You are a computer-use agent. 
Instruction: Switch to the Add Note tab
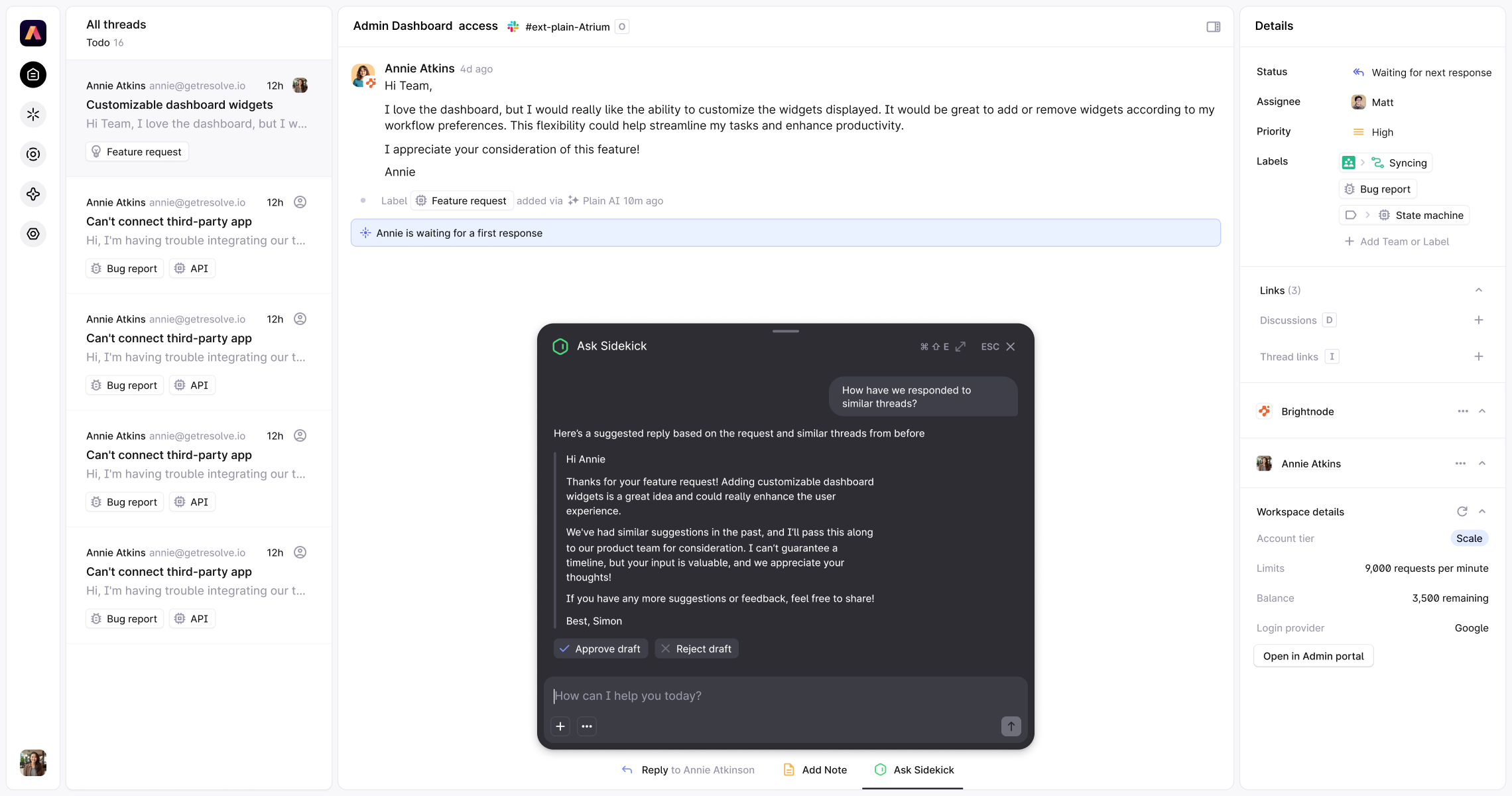click(815, 769)
